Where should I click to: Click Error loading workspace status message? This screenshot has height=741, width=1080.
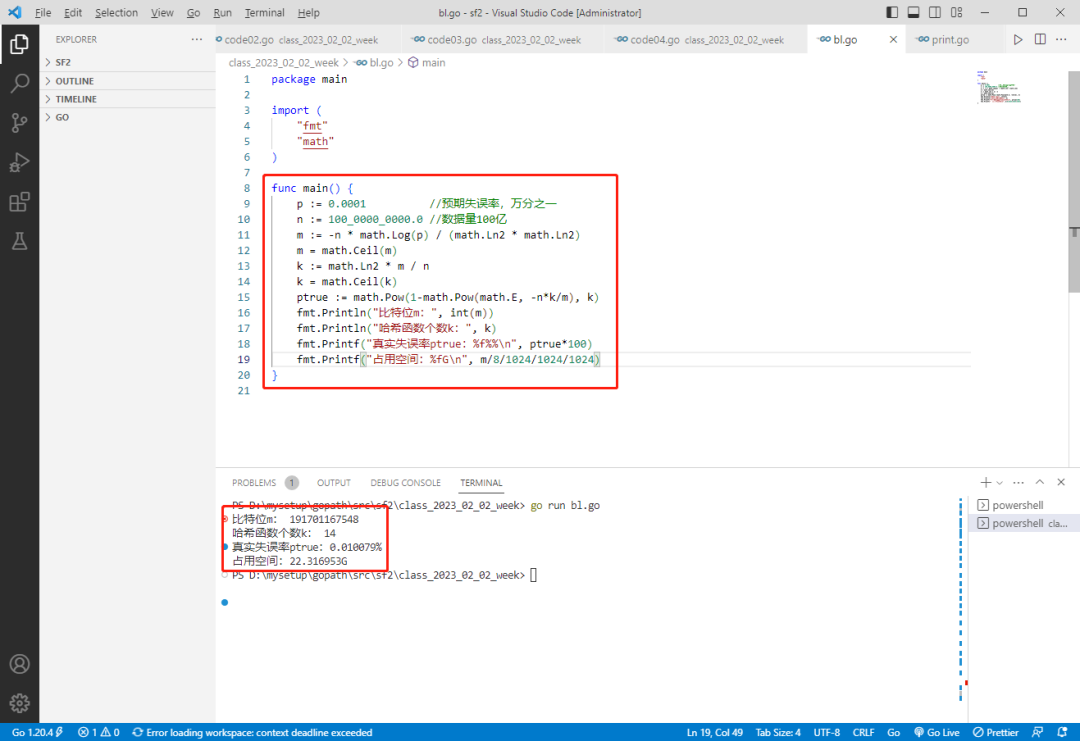pyautogui.click(x=252, y=732)
